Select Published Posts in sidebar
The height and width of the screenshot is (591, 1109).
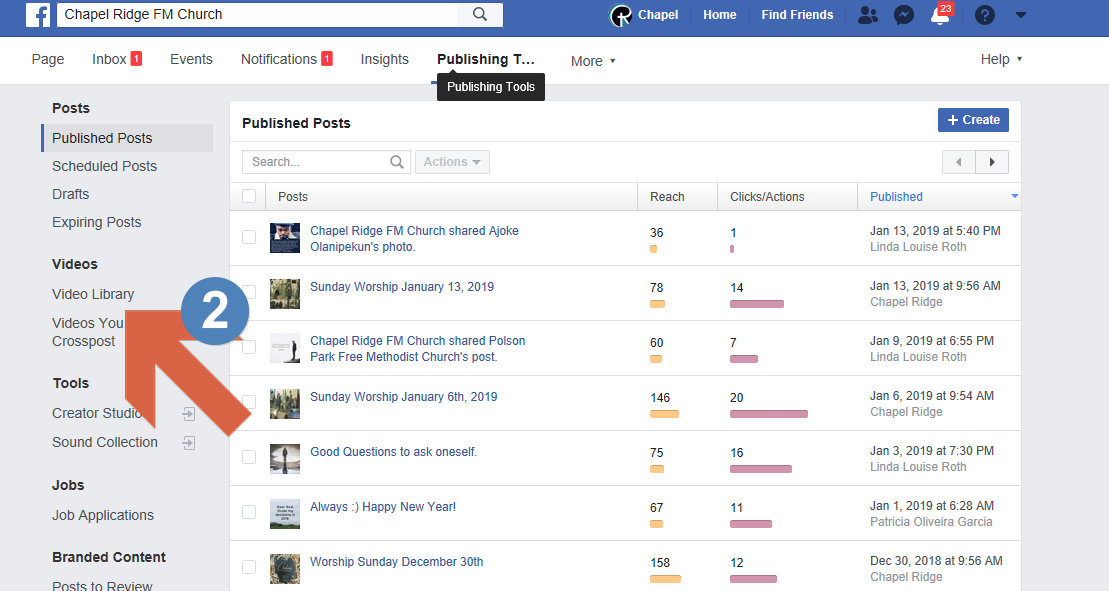point(127,138)
